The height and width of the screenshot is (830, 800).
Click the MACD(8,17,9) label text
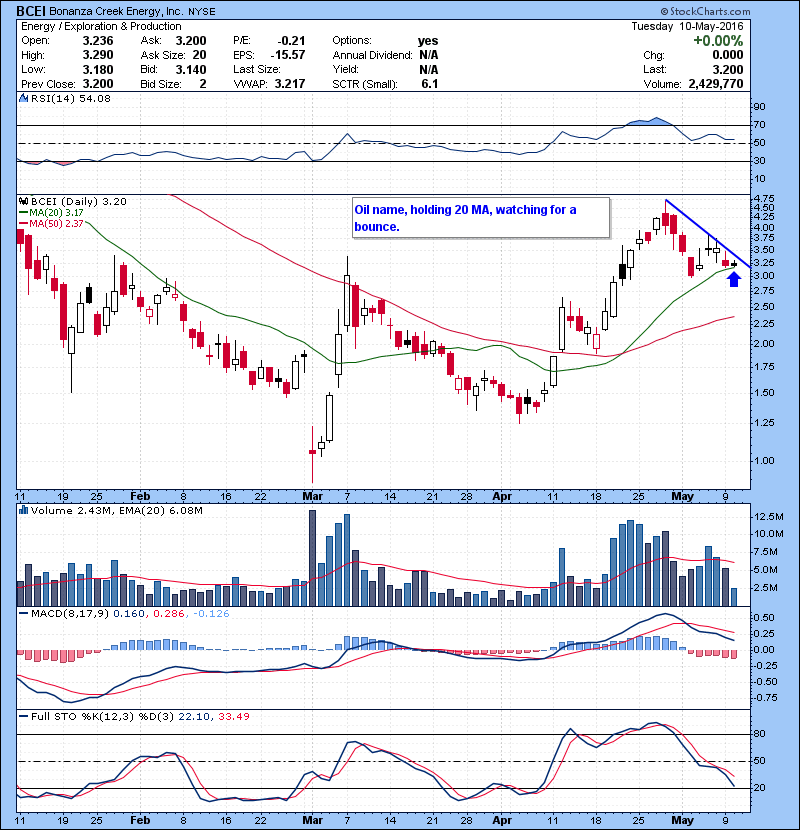click(70, 614)
